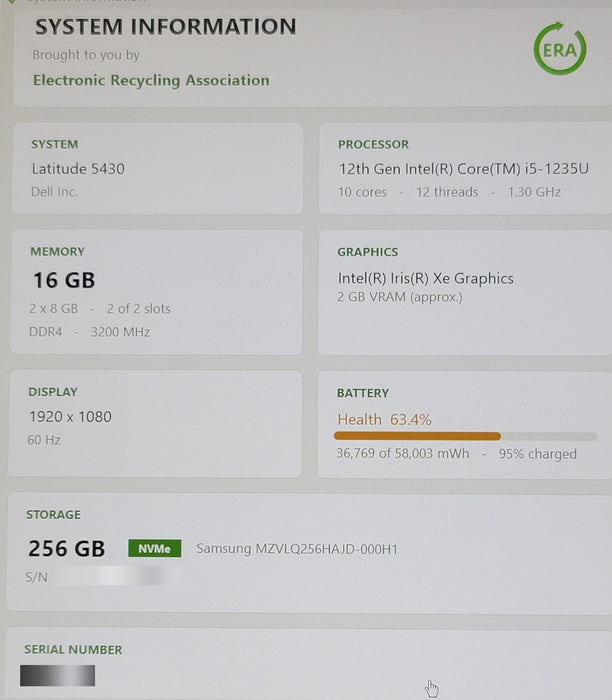Click the 'Samsung MZVLQ256HAJD-000H1' drive model
This screenshot has height=700, width=612.
coord(297,549)
